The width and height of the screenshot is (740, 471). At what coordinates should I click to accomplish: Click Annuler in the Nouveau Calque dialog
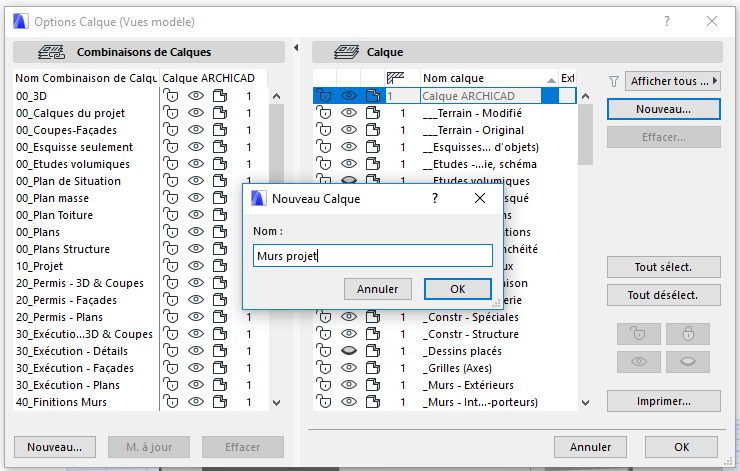tap(378, 289)
